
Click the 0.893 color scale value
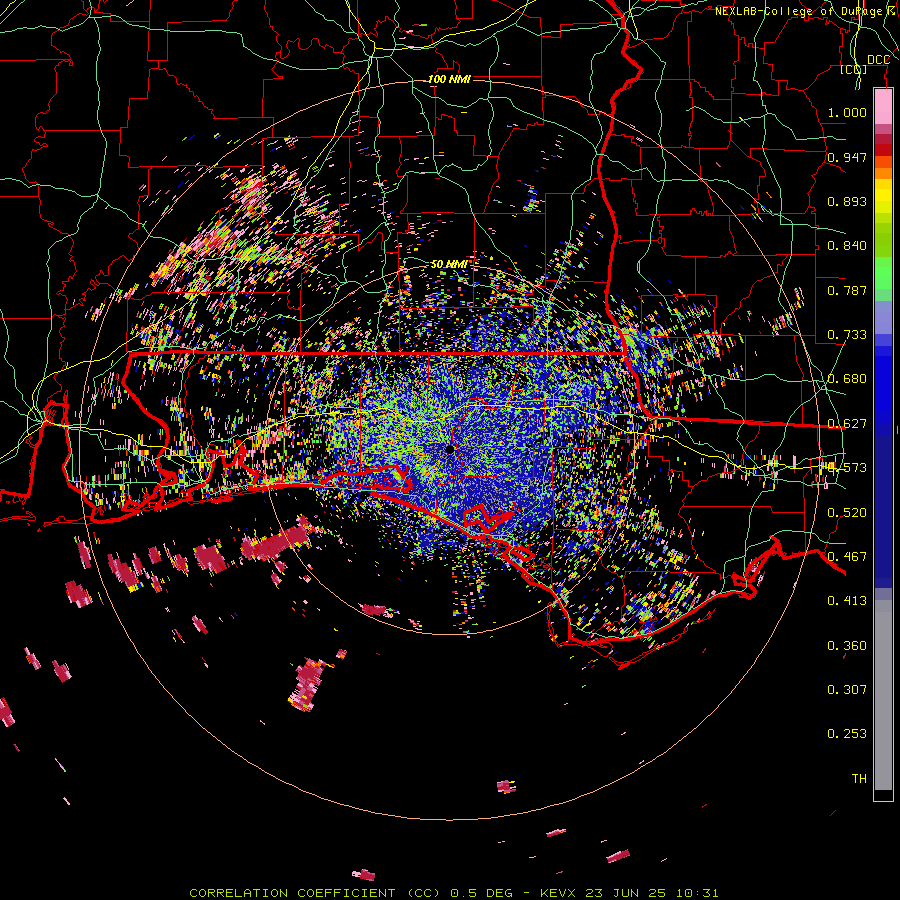click(x=847, y=201)
